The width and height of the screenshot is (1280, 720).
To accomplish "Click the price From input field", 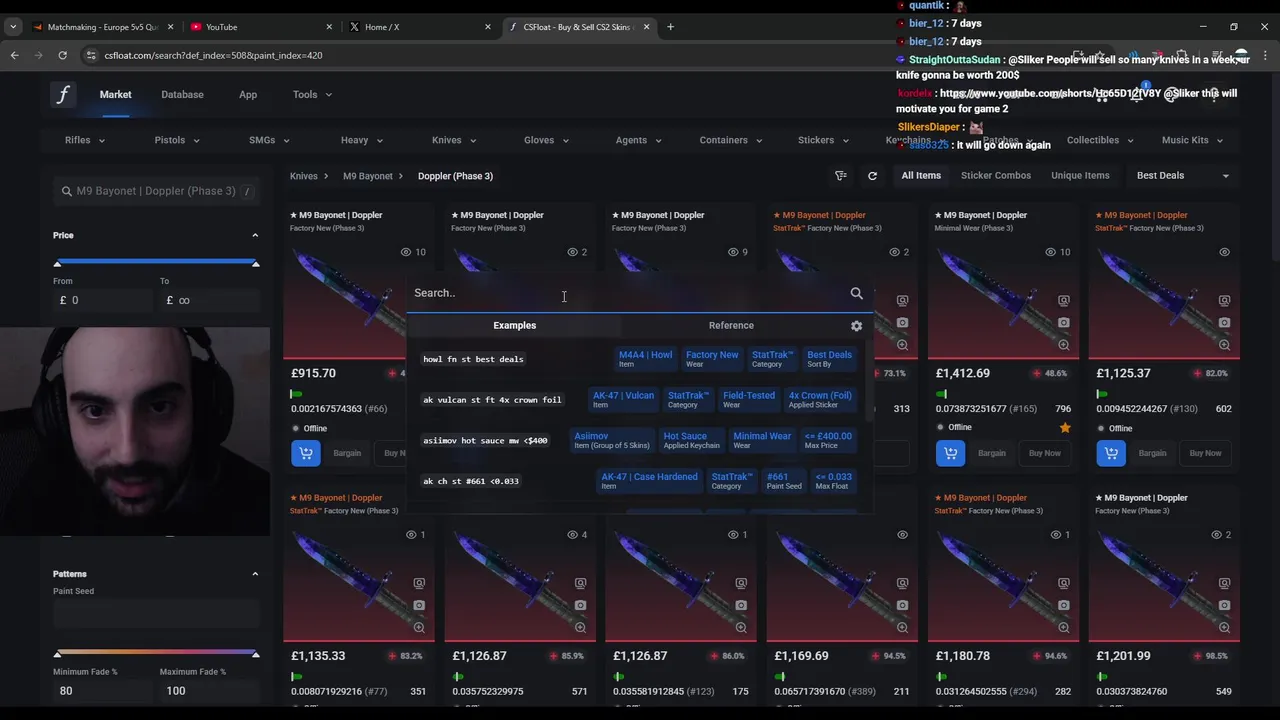I will tap(101, 300).
